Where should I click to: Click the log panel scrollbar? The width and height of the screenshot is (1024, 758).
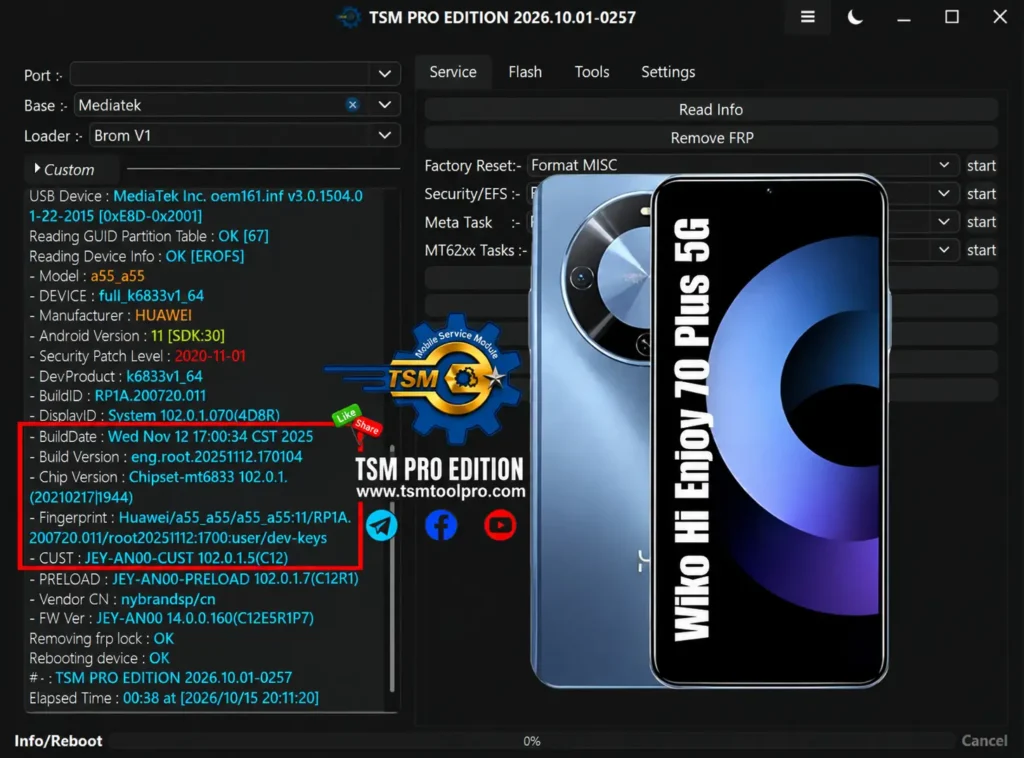tap(392, 568)
